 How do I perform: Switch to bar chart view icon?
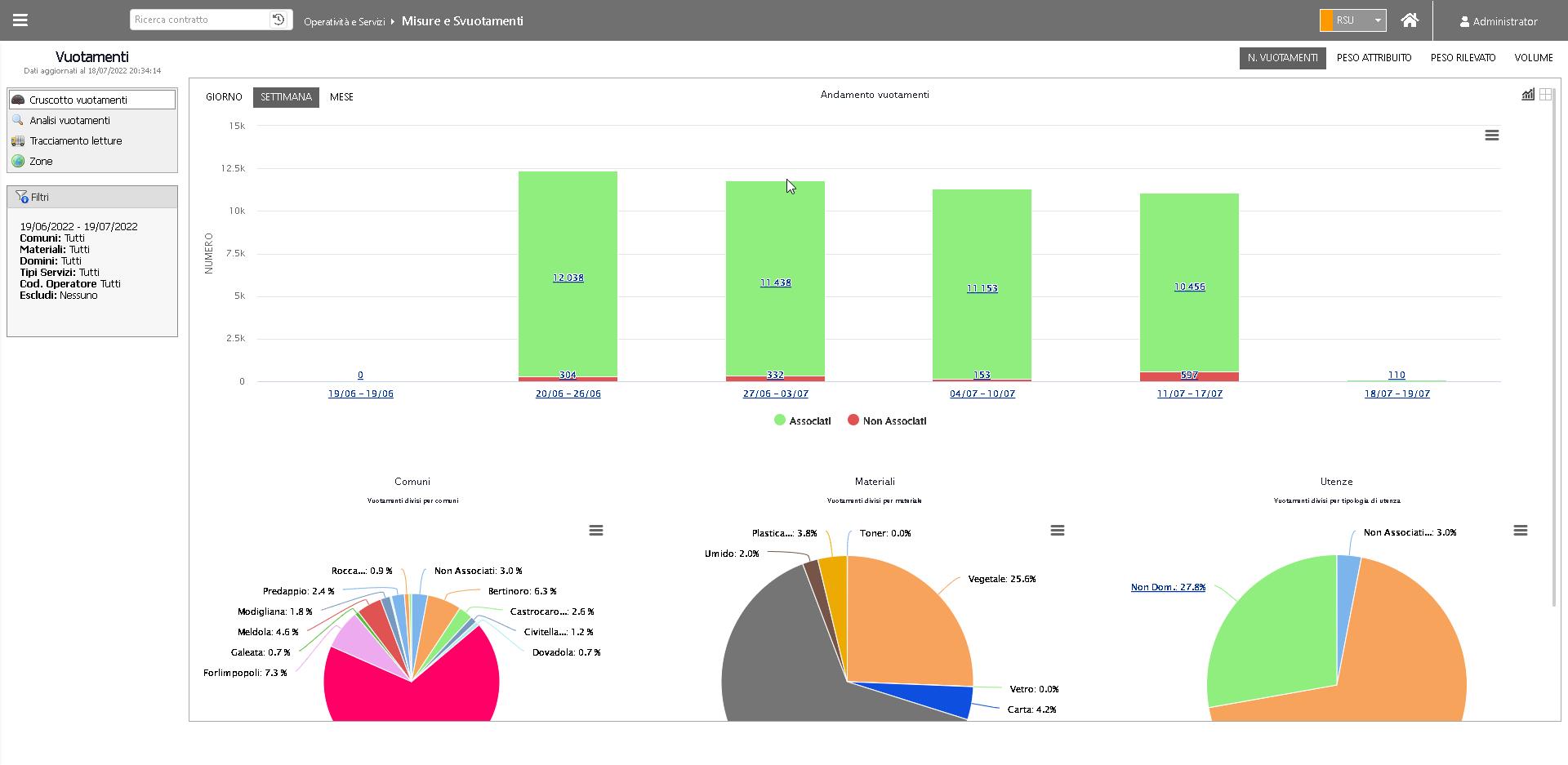coord(1528,95)
